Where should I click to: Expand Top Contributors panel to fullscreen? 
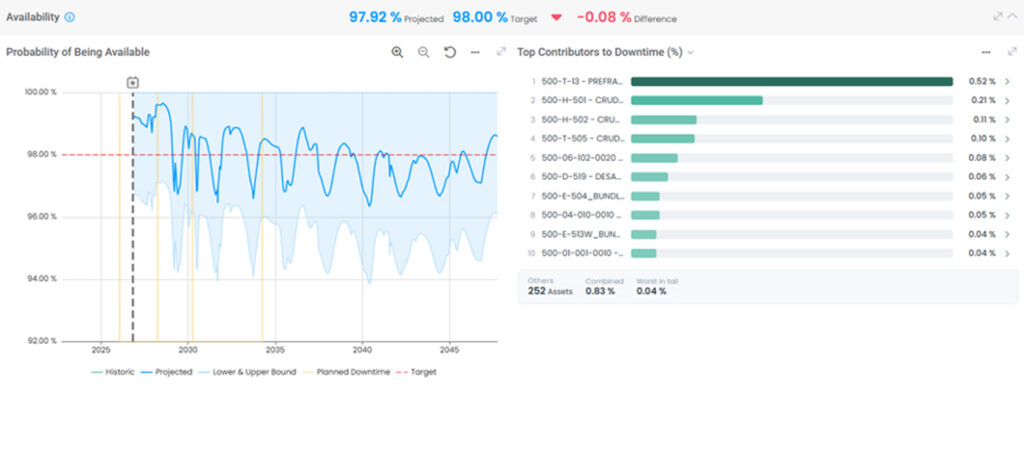click(1012, 52)
